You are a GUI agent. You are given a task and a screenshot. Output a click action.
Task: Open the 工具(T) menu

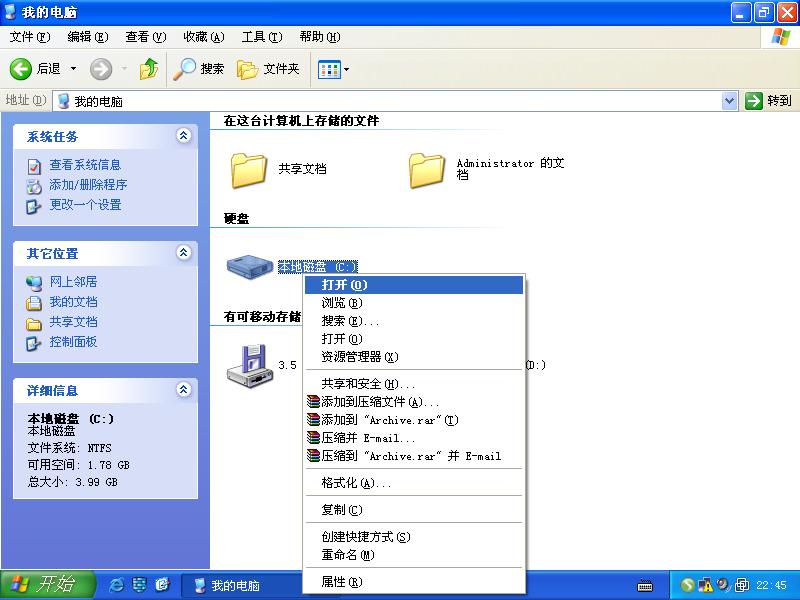point(262,37)
